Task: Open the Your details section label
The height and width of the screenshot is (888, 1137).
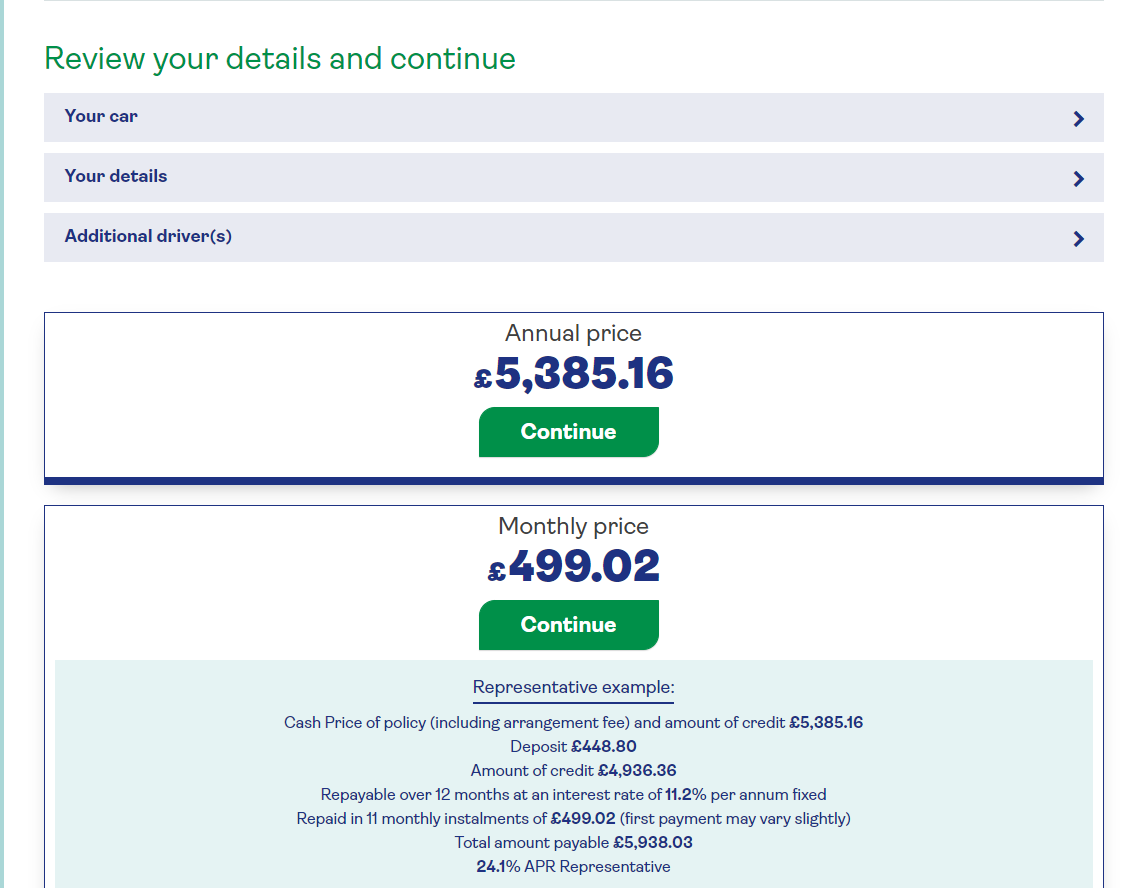Action: (116, 176)
